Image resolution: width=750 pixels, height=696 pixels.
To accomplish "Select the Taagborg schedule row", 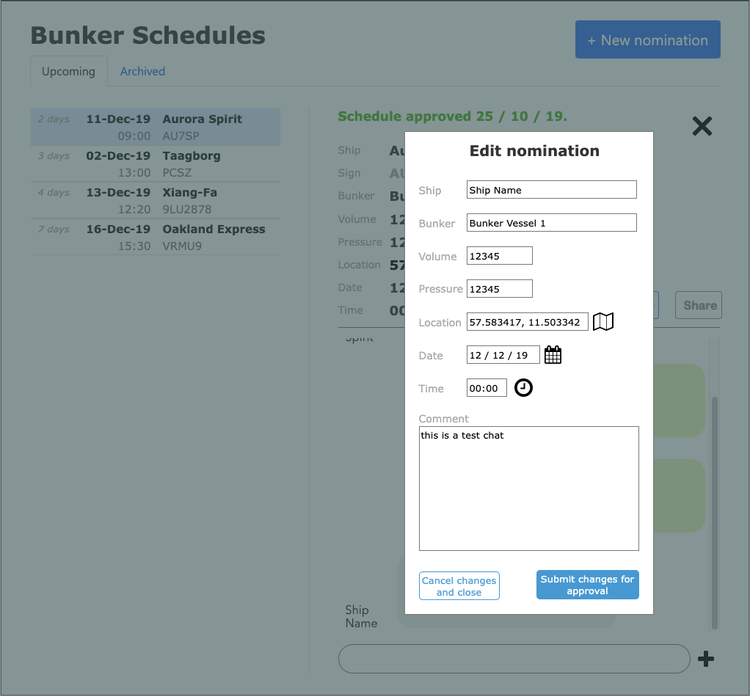I will click(155, 164).
